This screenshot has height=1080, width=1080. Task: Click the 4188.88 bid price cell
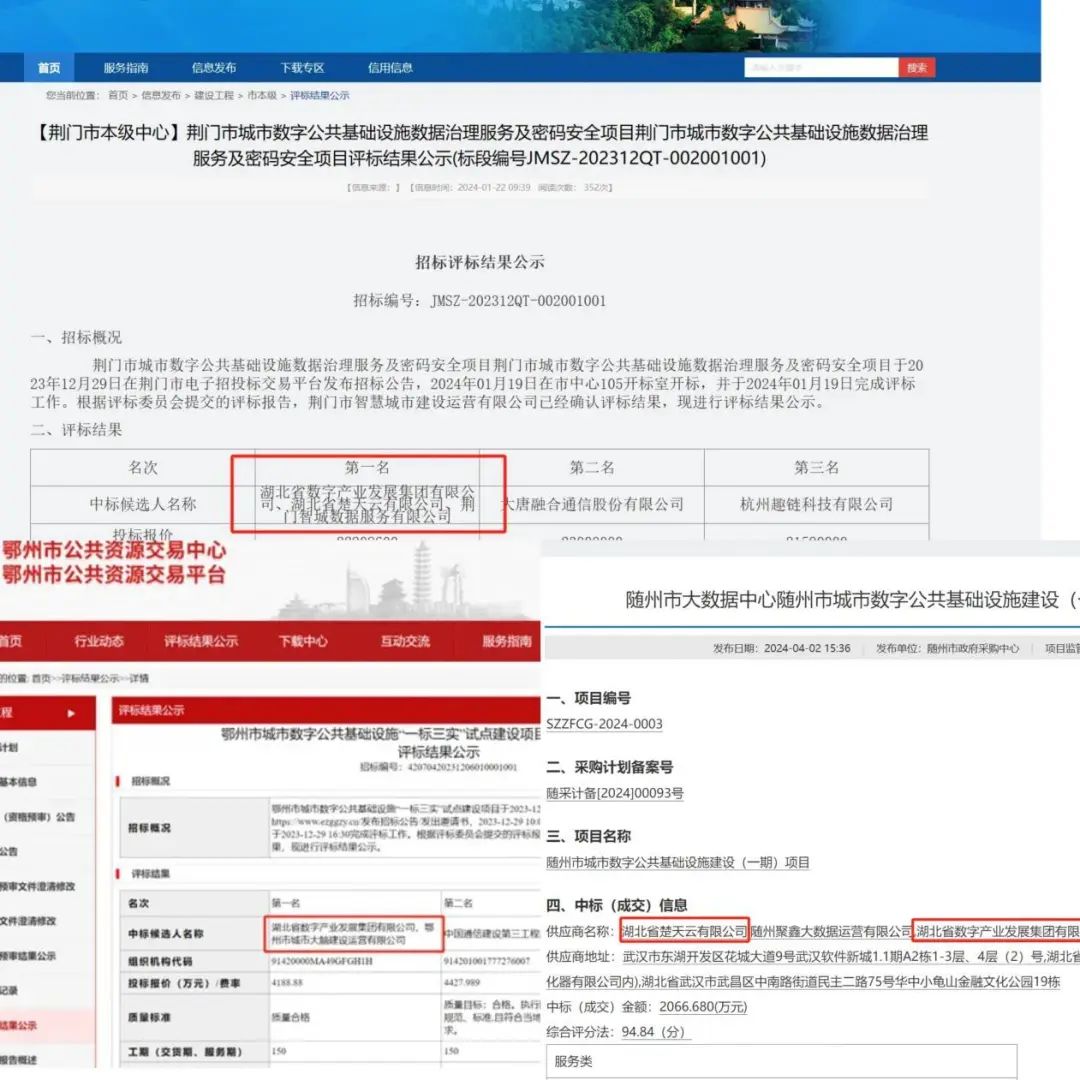click(287, 983)
